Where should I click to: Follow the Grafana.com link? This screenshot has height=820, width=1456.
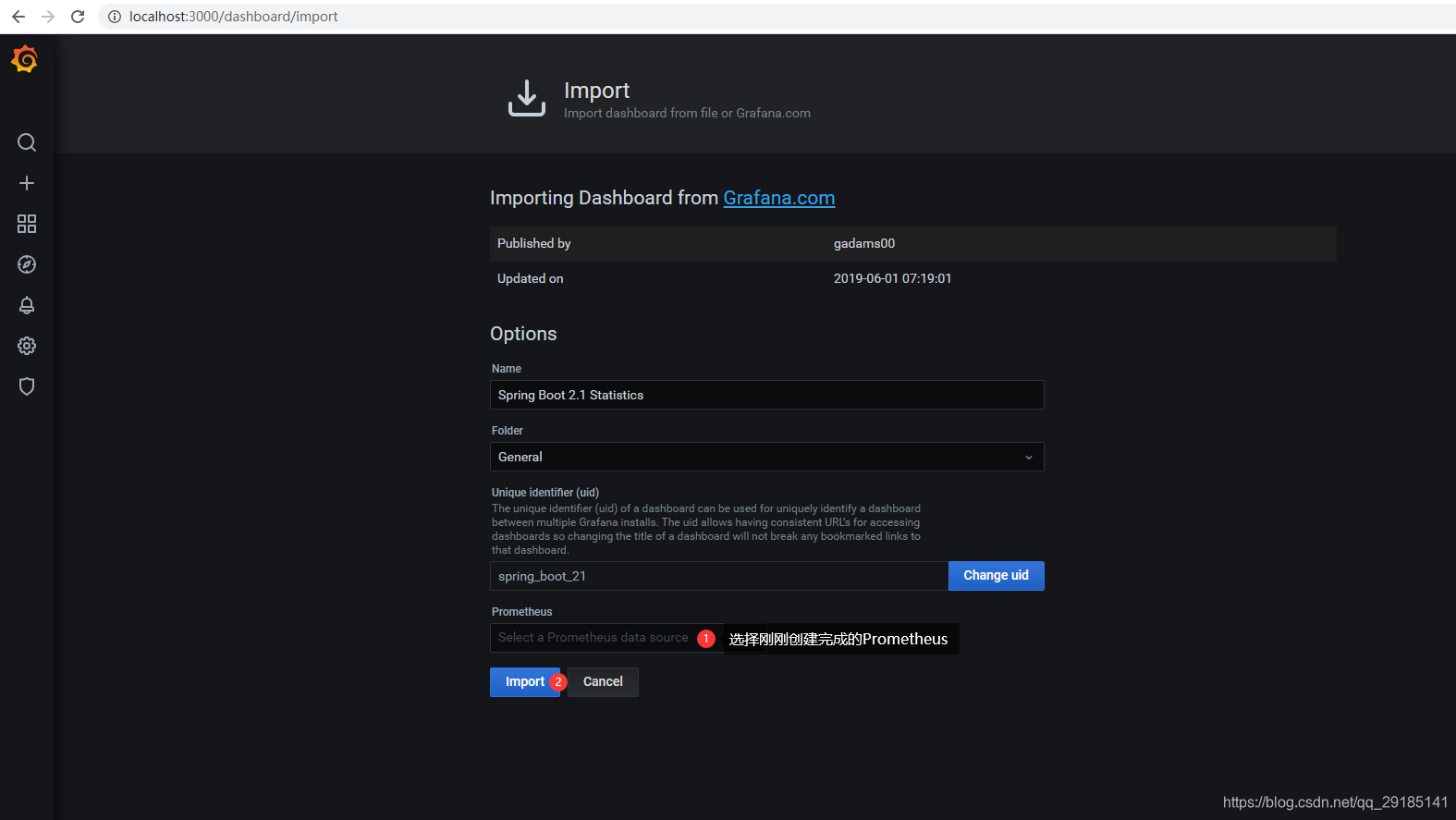778,198
